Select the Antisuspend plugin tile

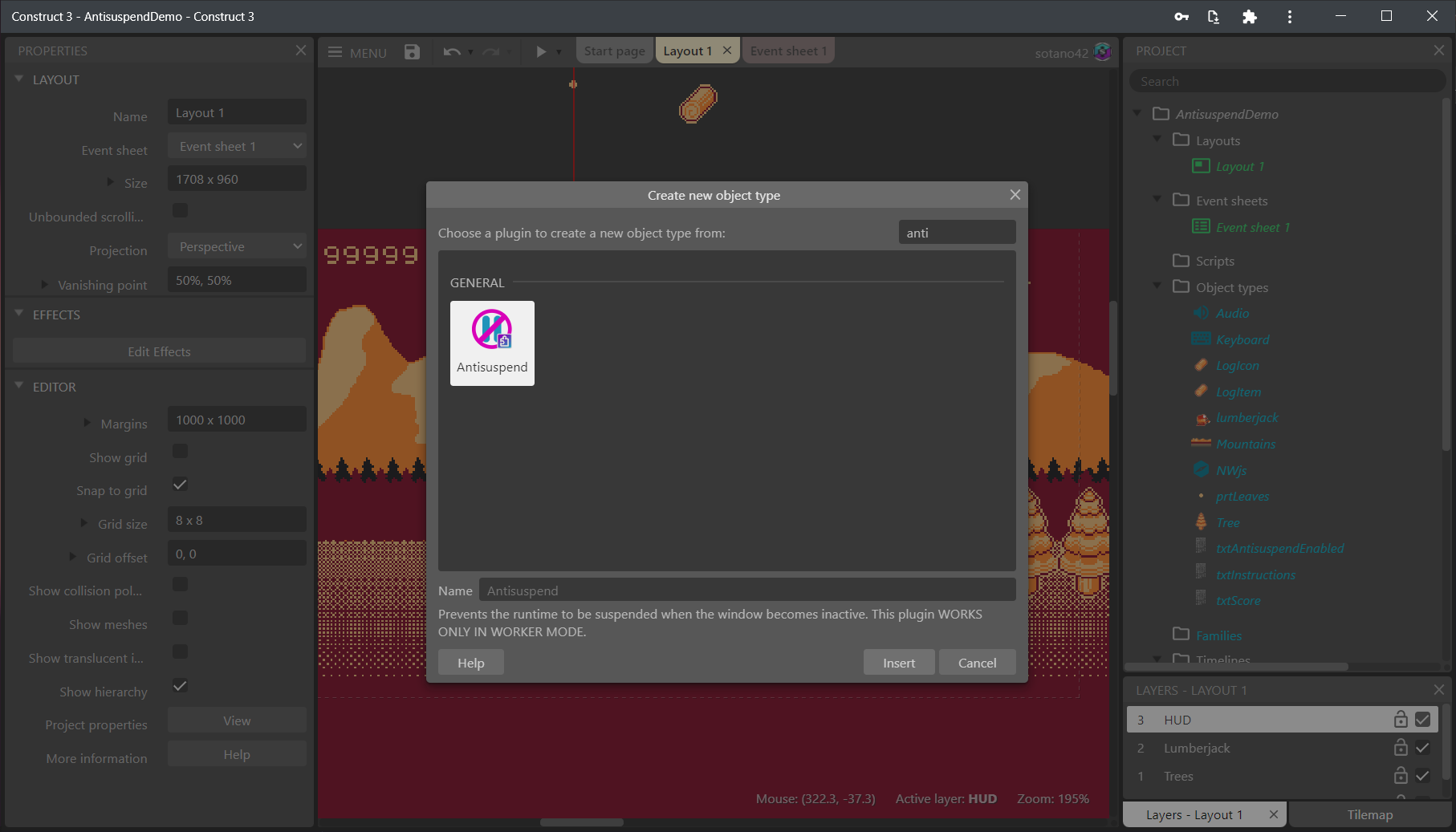(x=492, y=343)
